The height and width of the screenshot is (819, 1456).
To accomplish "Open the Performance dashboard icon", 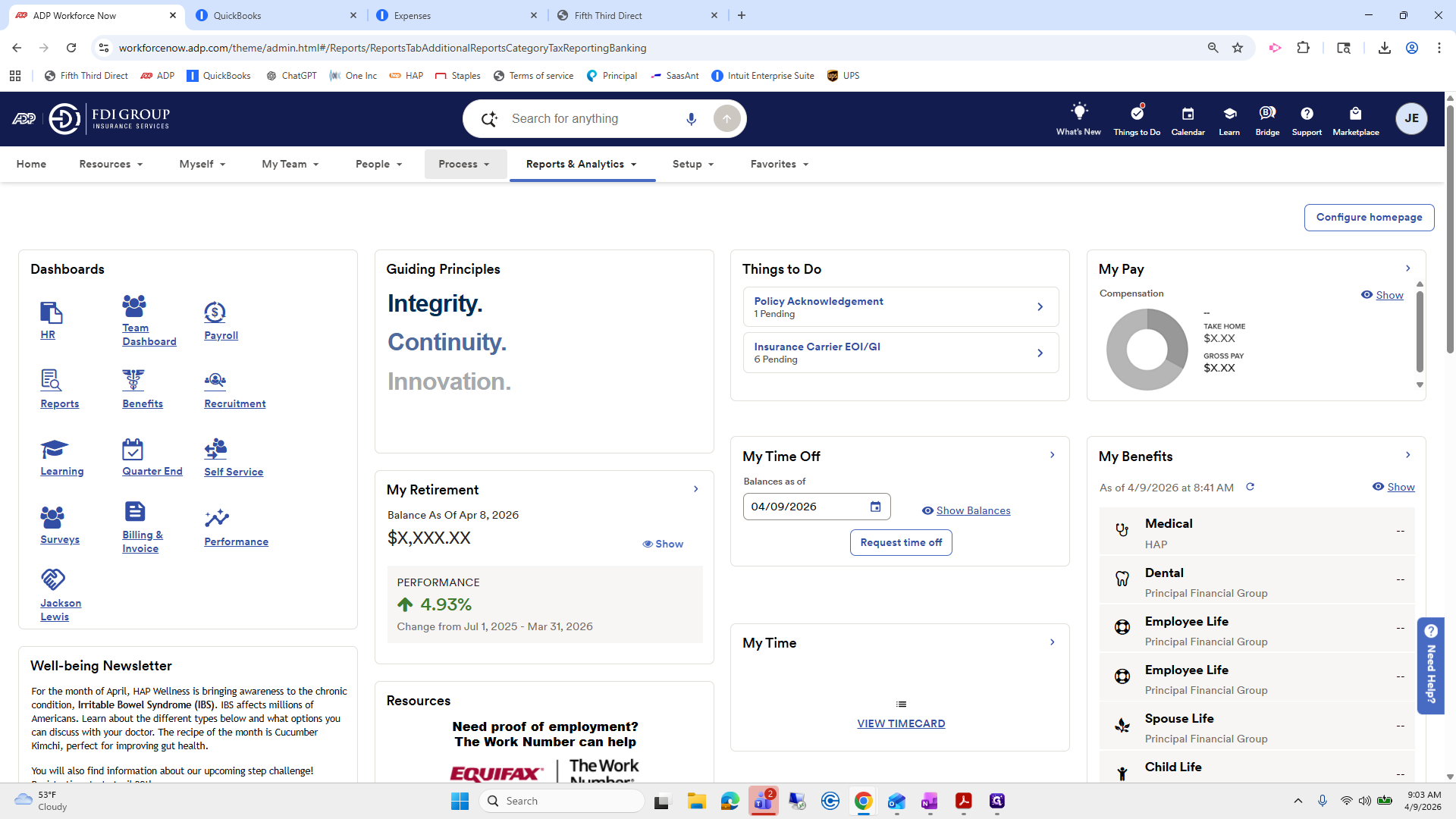I will tap(217, 518).
